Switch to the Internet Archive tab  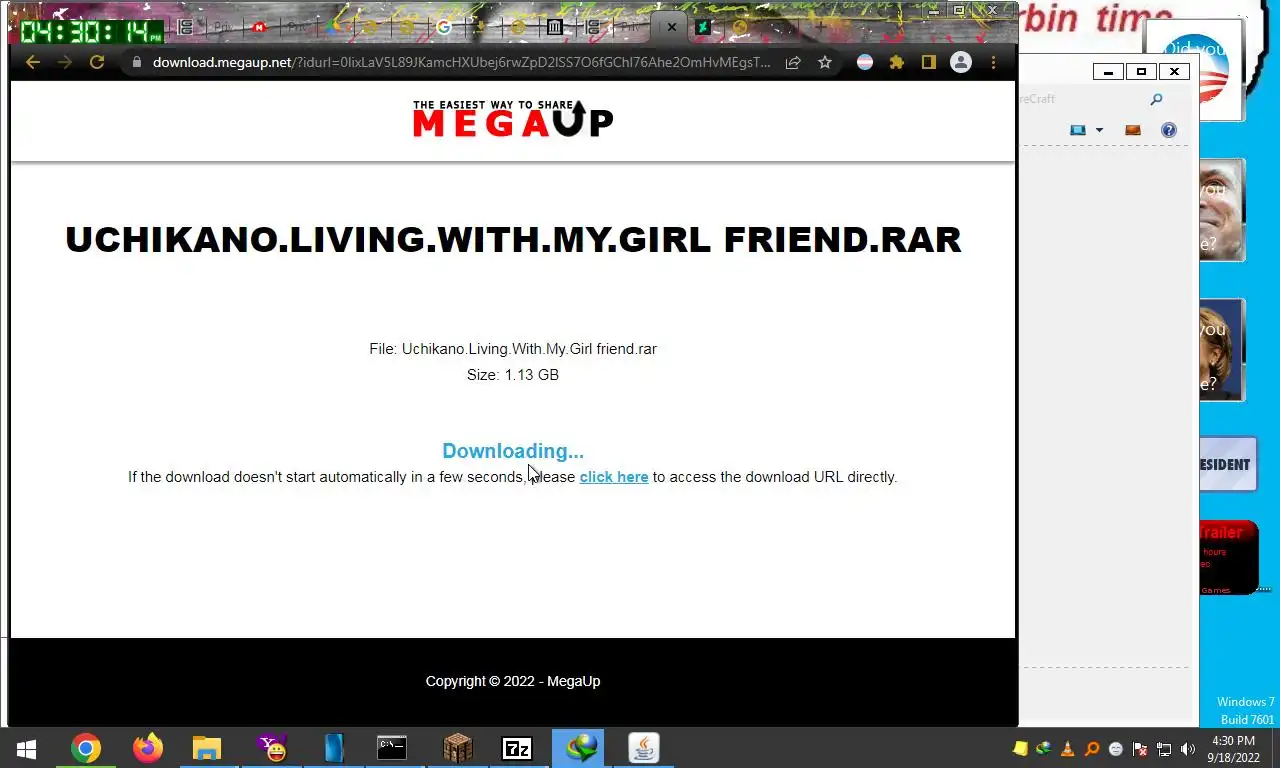point(555,28)
